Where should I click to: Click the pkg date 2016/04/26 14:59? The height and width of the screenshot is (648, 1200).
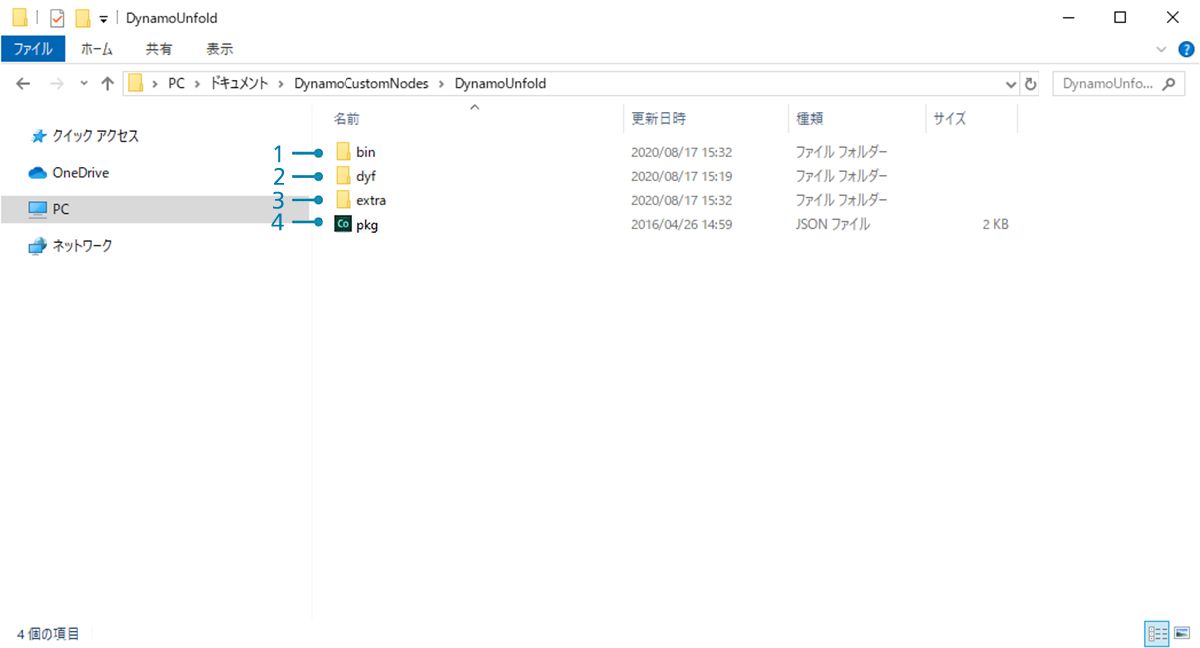tap(682, 225)
